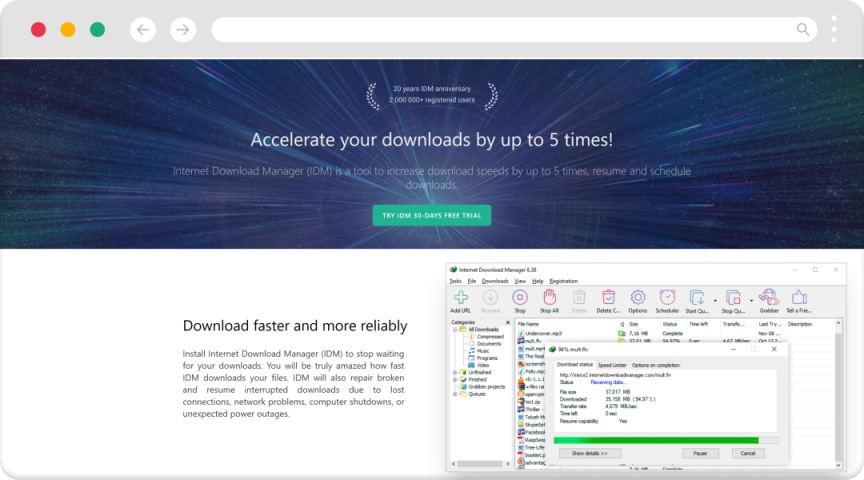The image size is (864, 480).
Task: Open the browser three-dot menu
Action: [x=834, y=29]
